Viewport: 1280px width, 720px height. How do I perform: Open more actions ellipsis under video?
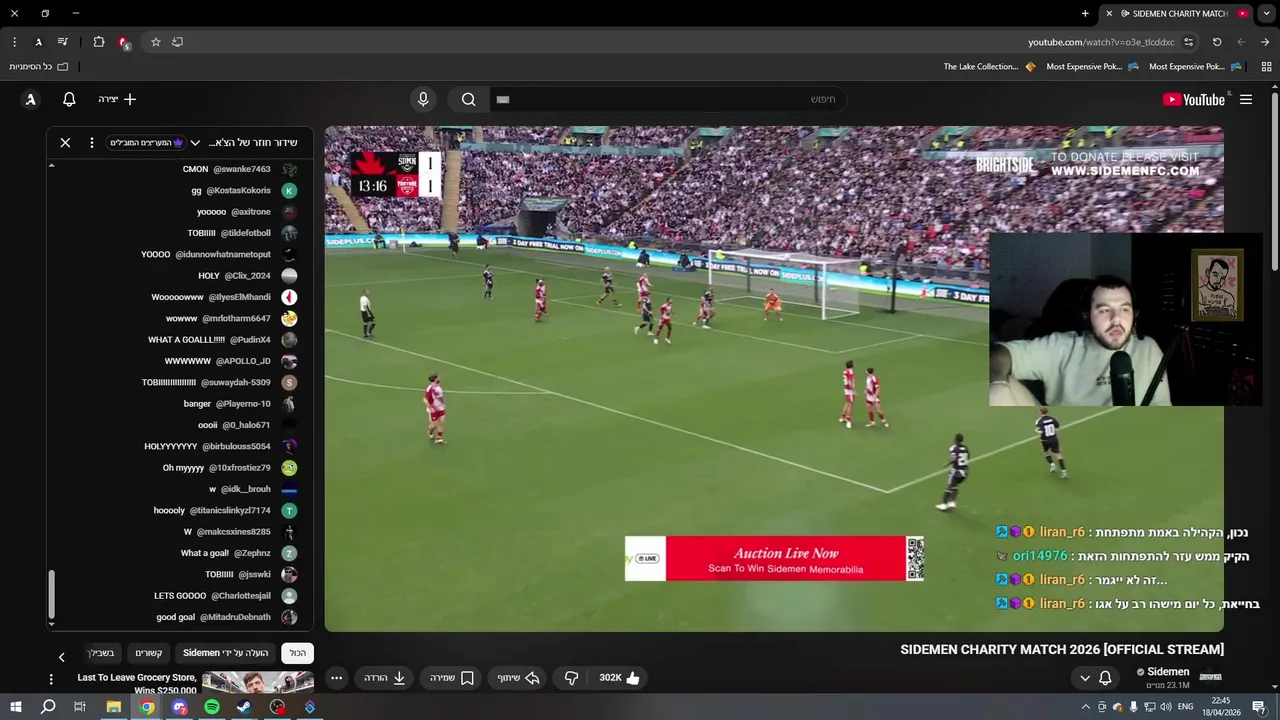(x=336, y=678)
